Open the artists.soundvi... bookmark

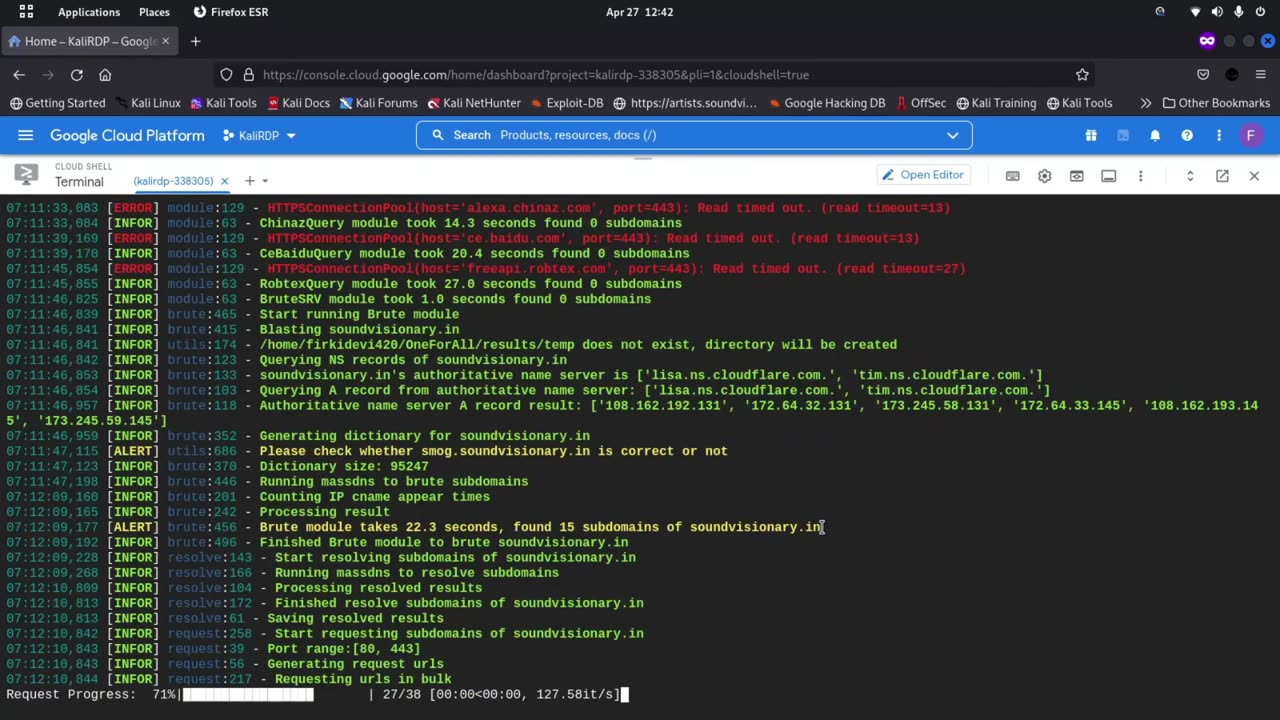pos(685,103)
